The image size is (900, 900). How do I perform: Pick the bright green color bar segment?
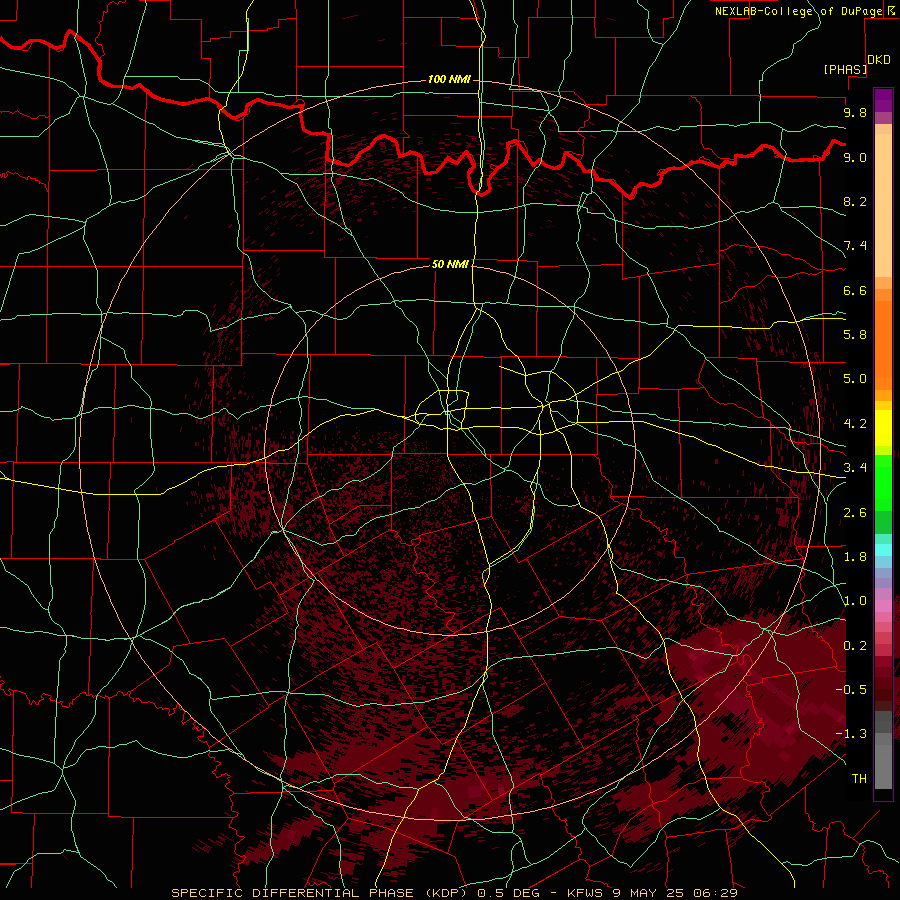883,483
